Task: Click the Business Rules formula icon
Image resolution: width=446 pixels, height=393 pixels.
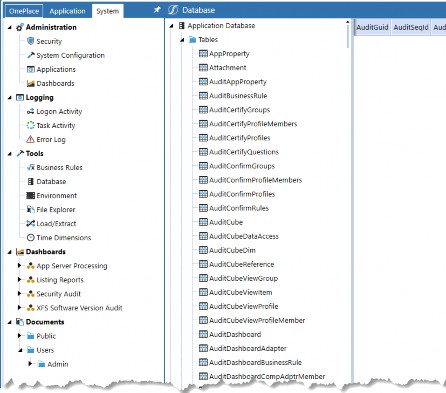Action: (x=30, y=167)
